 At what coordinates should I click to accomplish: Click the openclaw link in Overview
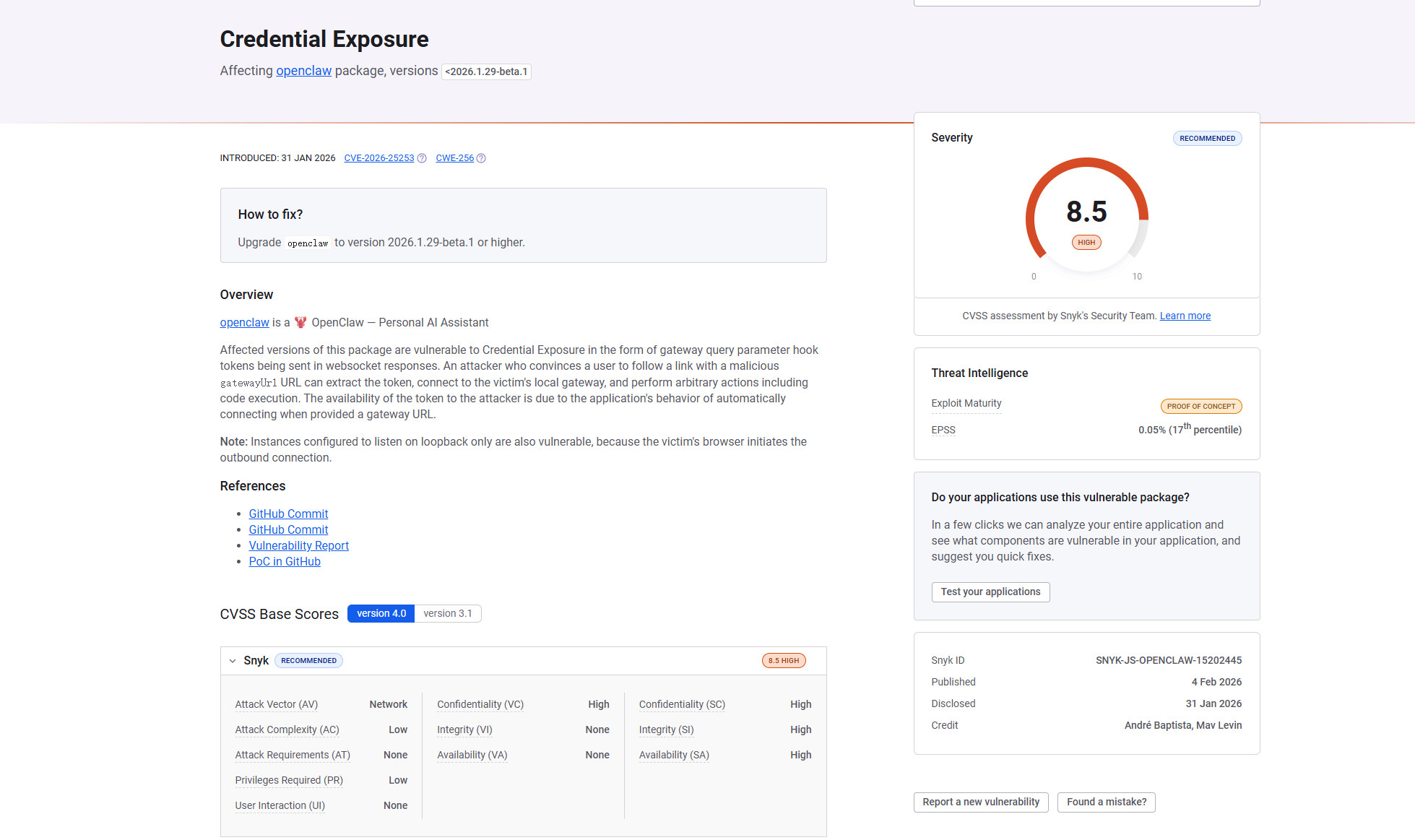click(244, 322)
